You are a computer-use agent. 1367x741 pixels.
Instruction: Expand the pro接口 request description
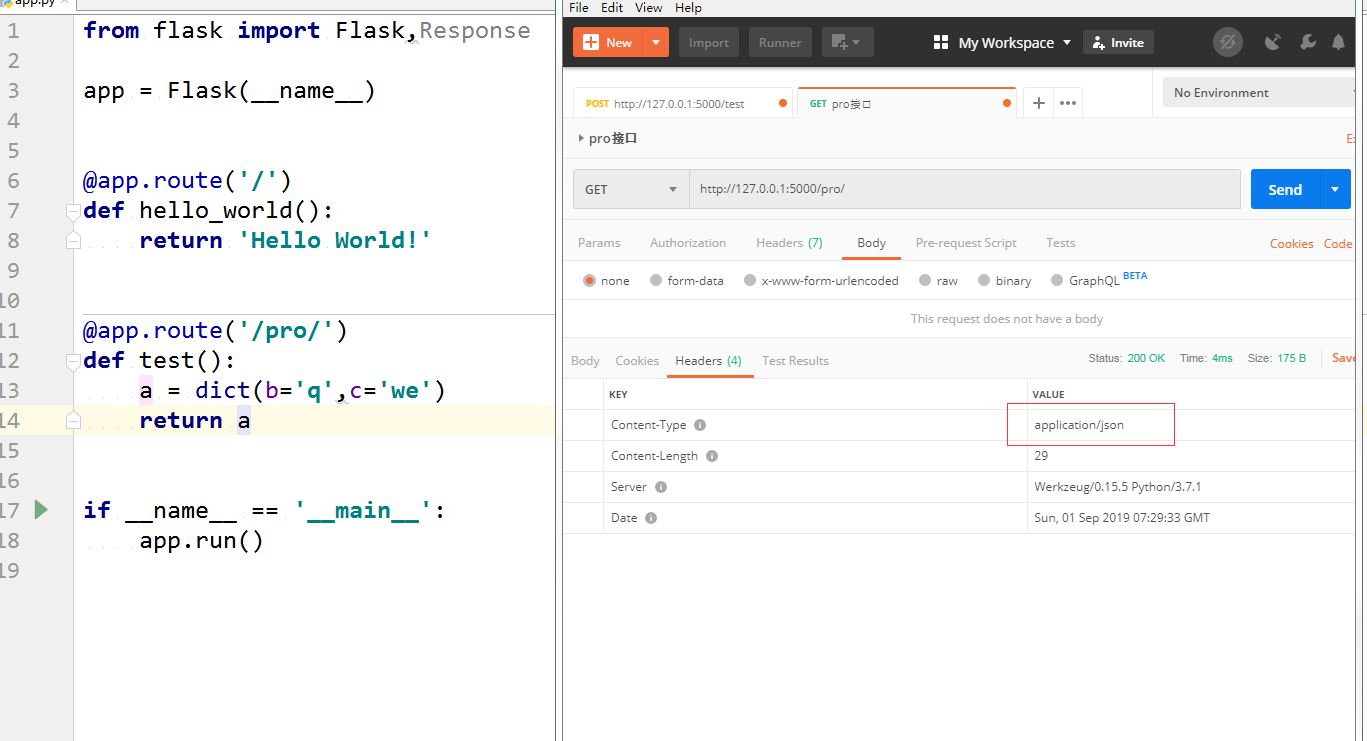(x=581, y=138)
